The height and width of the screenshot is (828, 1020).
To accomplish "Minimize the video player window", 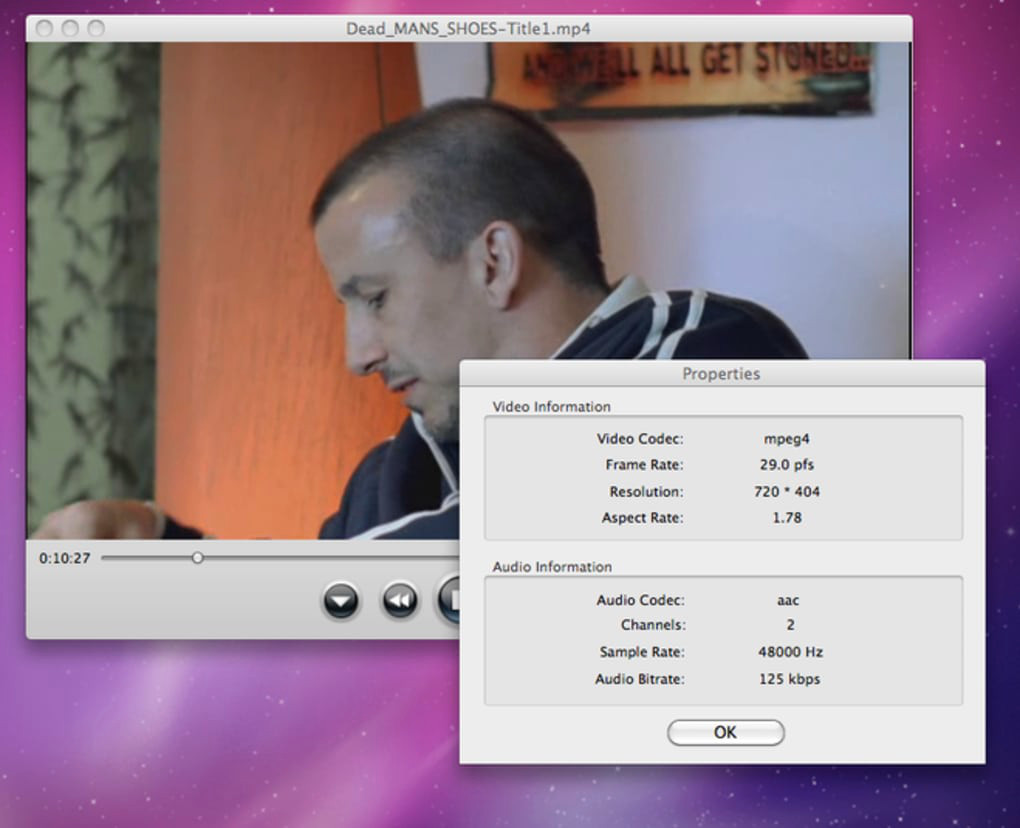I will pyautogui.click(x=70, y=29).
